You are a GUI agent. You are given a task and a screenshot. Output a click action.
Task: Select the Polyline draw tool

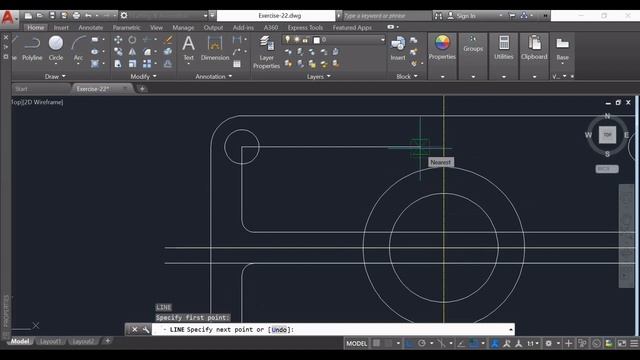coord(32,49)
